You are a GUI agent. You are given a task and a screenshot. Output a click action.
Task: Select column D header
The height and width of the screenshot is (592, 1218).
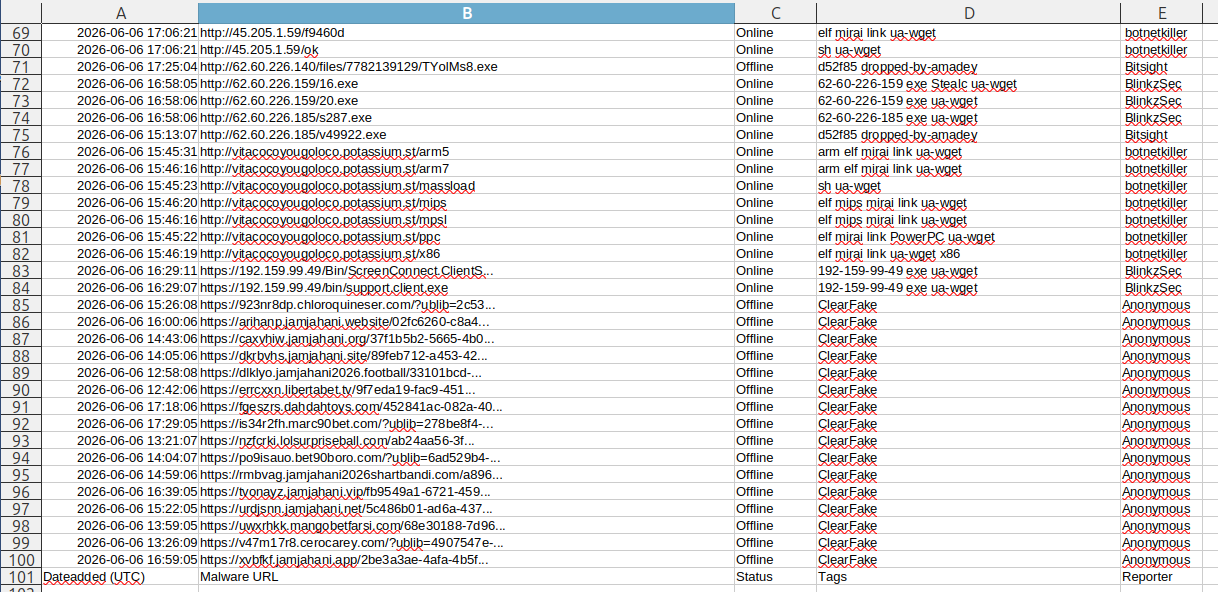(967, 12)
